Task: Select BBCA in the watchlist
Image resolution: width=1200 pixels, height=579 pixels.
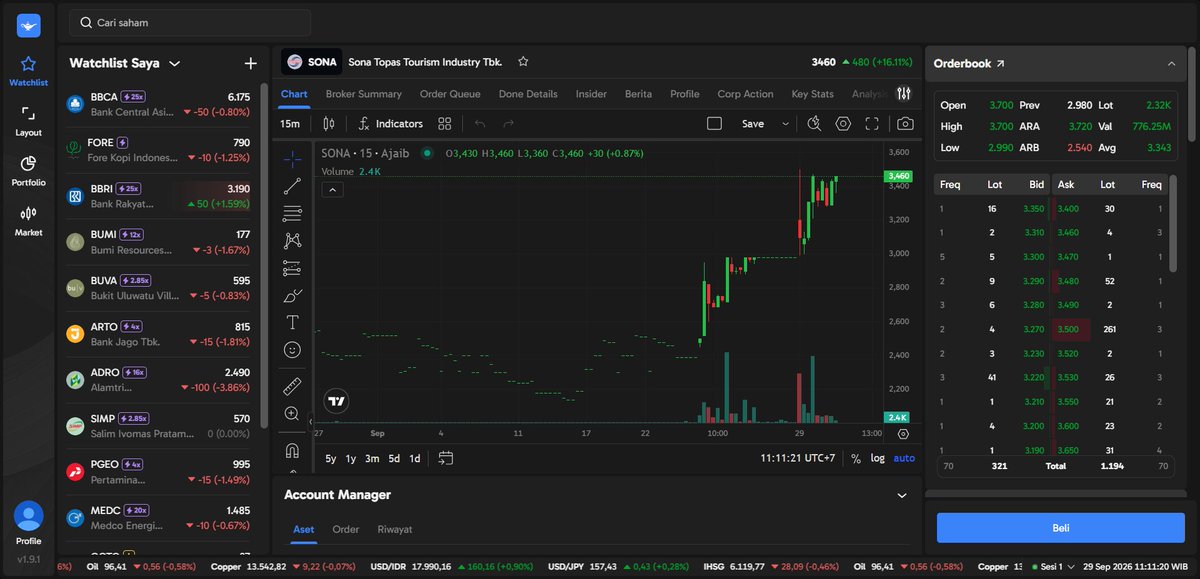Action: tap(159, 104)
